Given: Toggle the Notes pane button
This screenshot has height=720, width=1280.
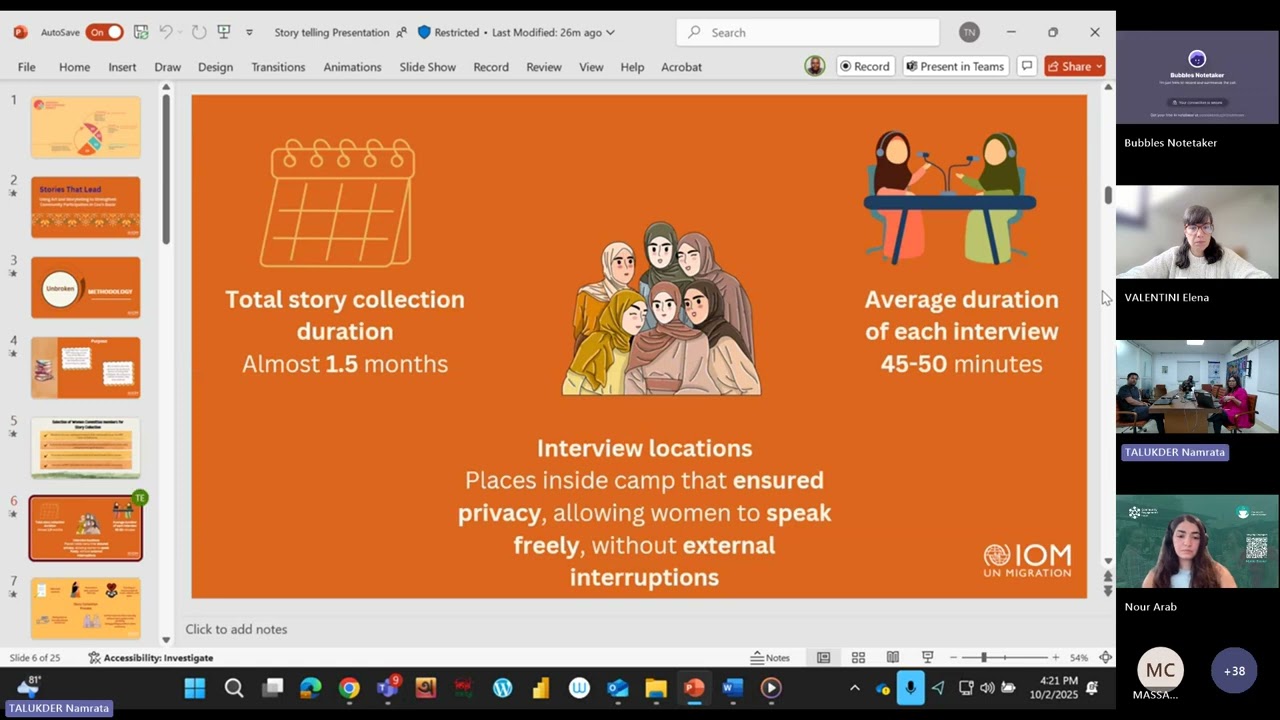Looking at the screenshot, I should 770,658.
